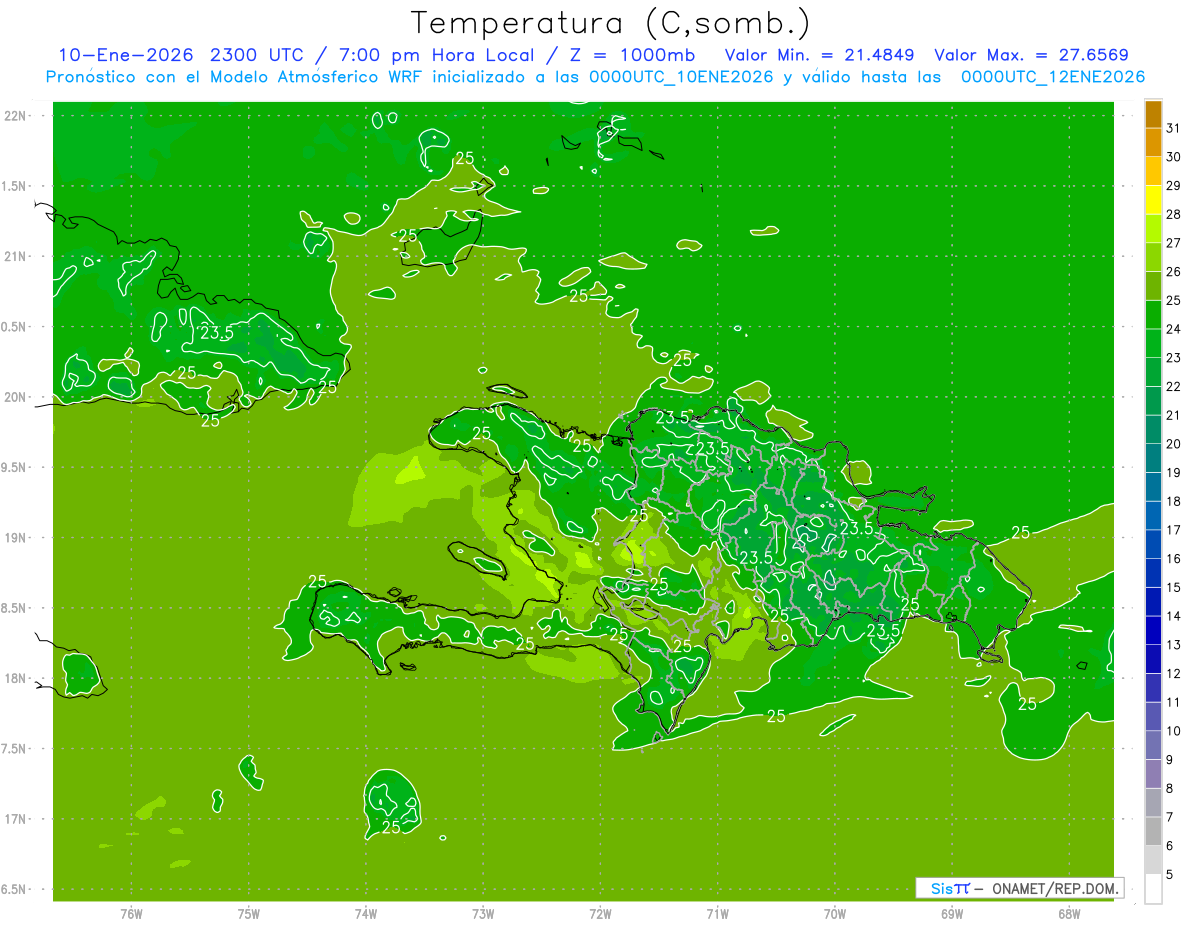The width and height of the screenshot is (1200, 927).
Task: Select the pressure level "Z = 1000mb"
Action: (x=633, y=55)
